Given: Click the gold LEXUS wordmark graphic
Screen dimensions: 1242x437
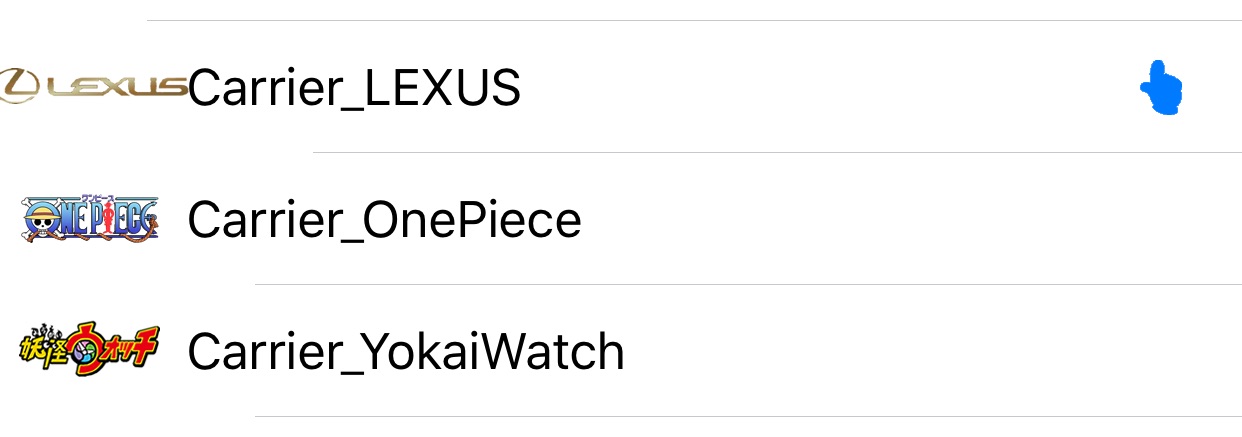Looking at the screenshot, I should [115, 88].
